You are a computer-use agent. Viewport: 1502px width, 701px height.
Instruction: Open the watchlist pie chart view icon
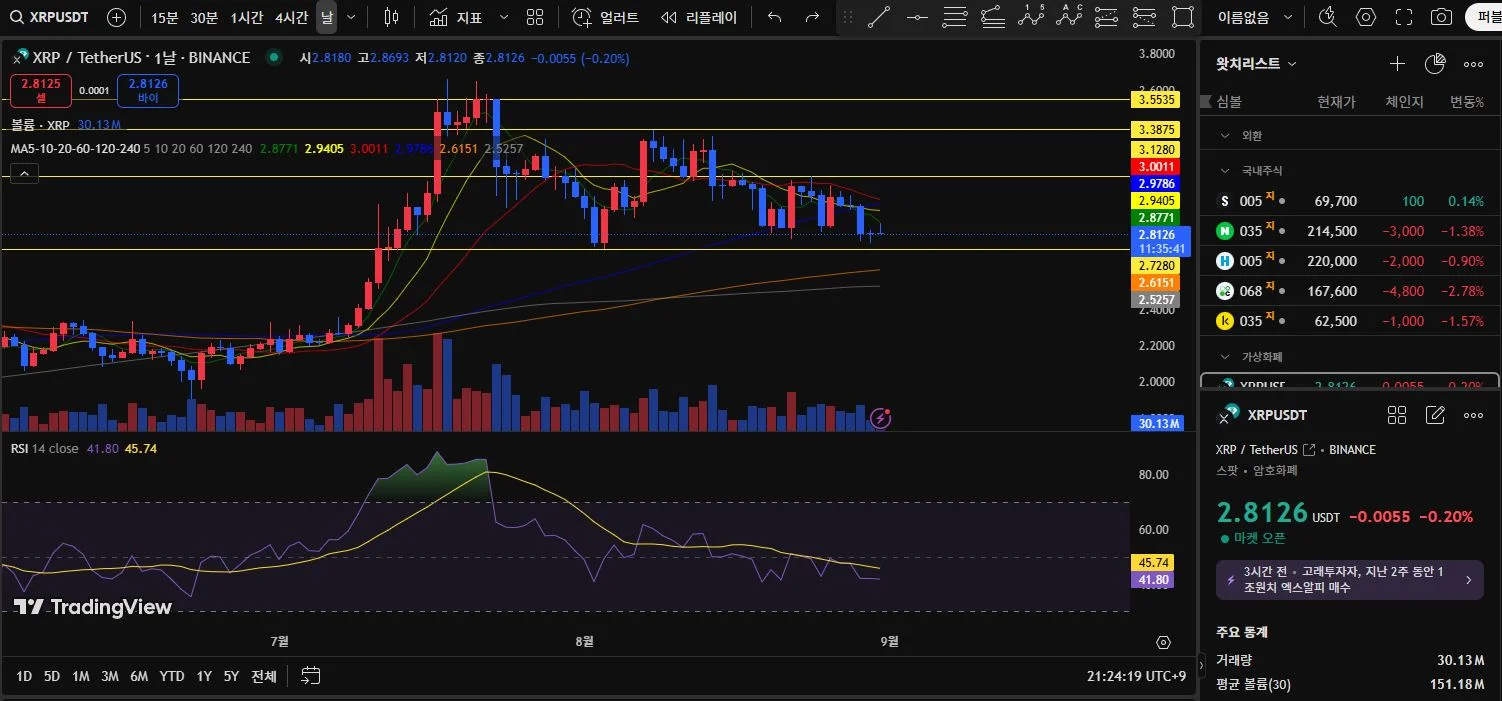1435,63
